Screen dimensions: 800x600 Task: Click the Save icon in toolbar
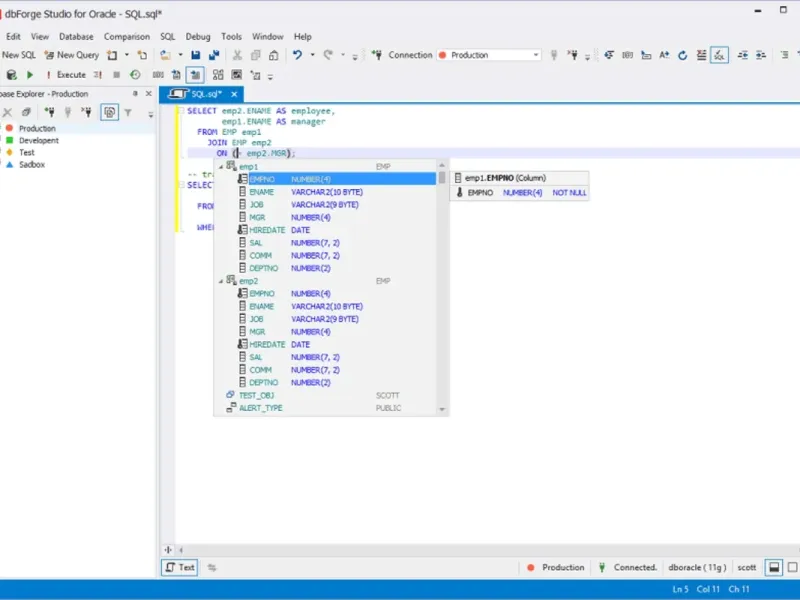point(196,55)
